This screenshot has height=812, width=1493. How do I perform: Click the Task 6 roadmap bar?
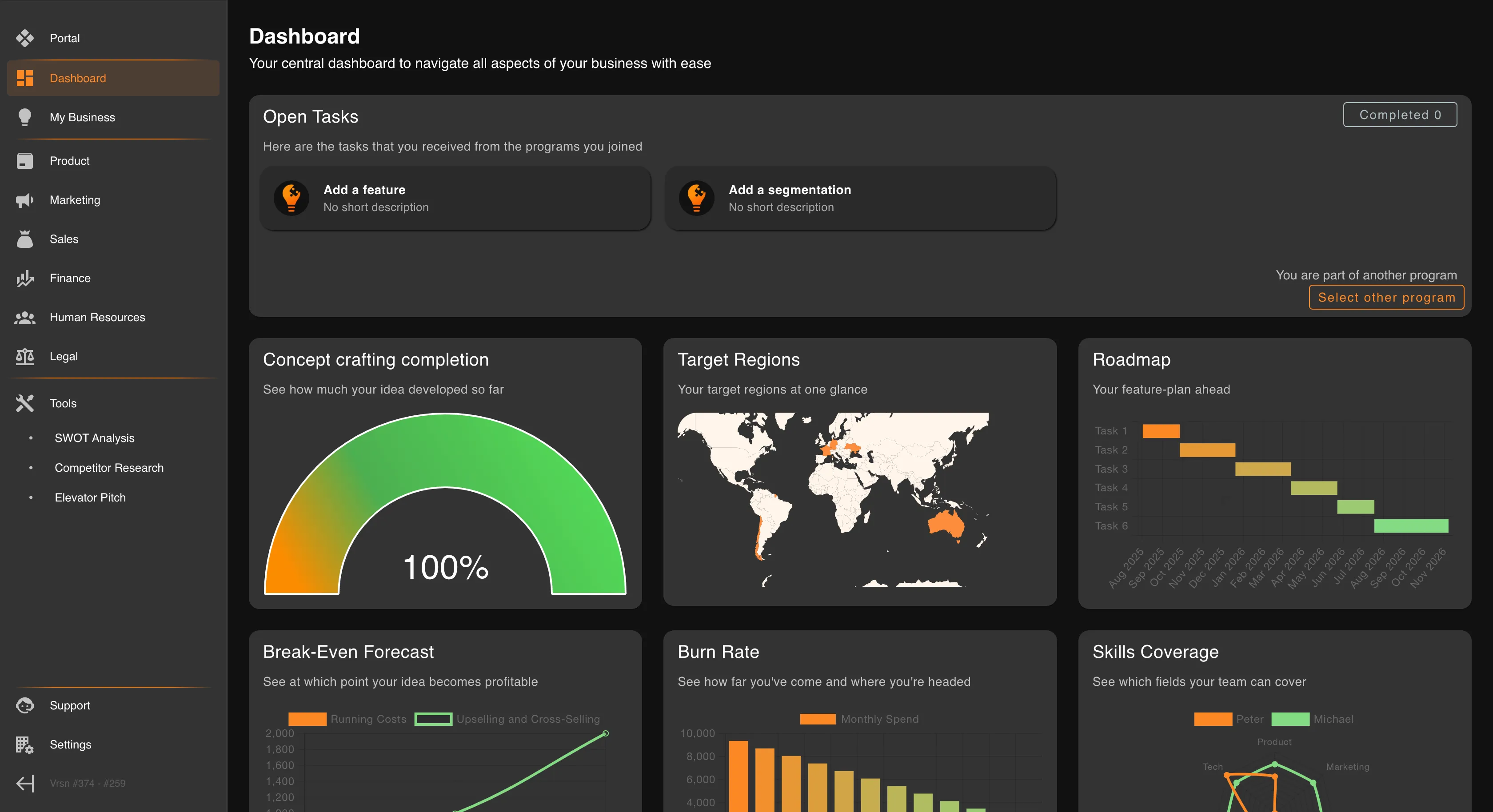point(1411,525)
